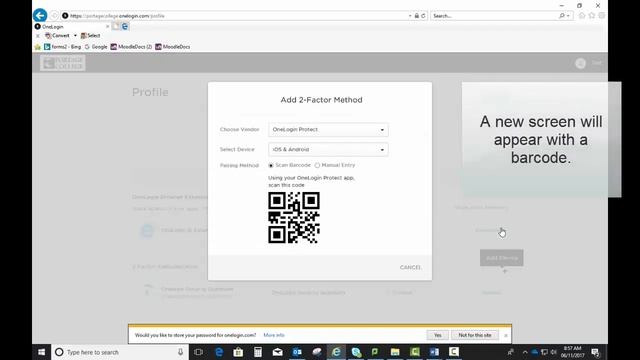The width and height of the screenshot is (640, 360).
Task: Open the browser Home icon
Action: (582, 16)
